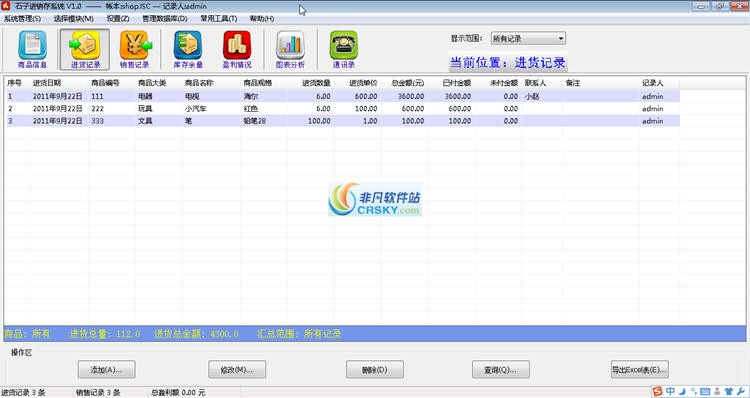This screenshot has height=398, width=750.
Task: Open the 图表分析 chart analysis module
Action: click(x=290, y=50)
